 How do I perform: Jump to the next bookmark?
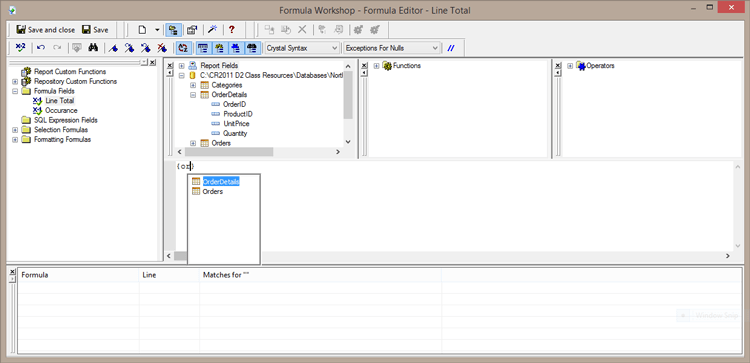click(x=129, y=48)
